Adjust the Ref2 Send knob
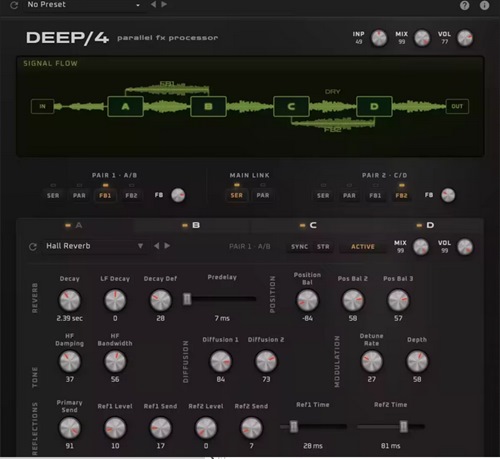 251,428
